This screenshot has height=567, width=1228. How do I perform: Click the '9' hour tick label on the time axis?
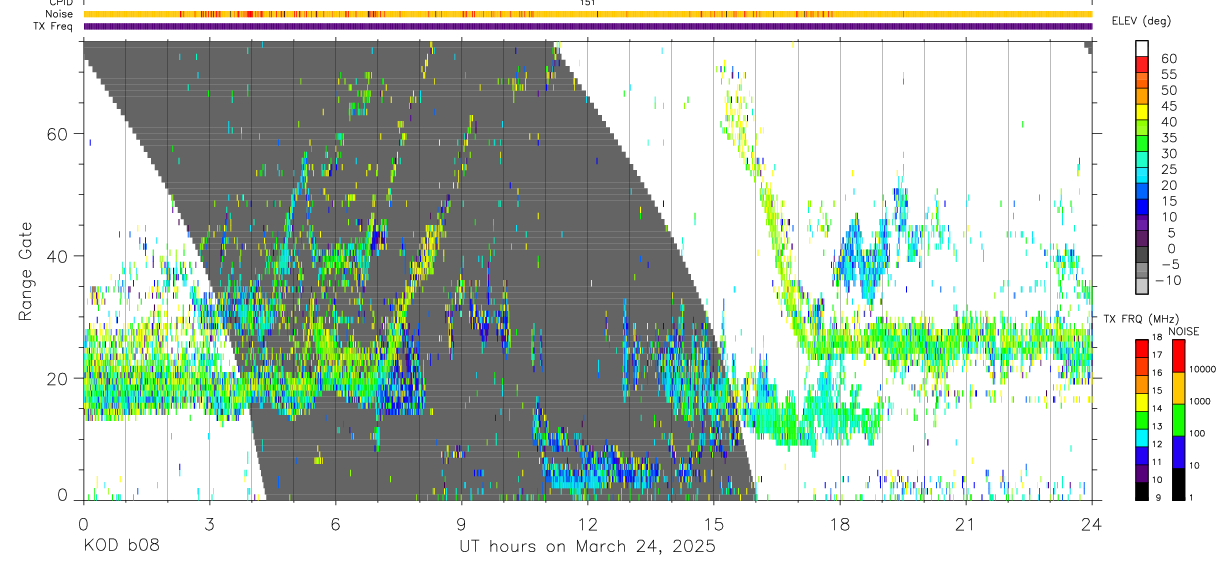[461, 524]
